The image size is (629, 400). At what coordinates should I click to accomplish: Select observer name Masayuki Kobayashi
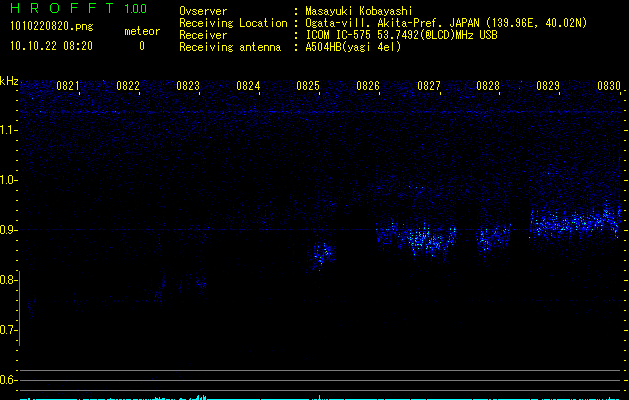pyautogui.click(x=359, y=11)
